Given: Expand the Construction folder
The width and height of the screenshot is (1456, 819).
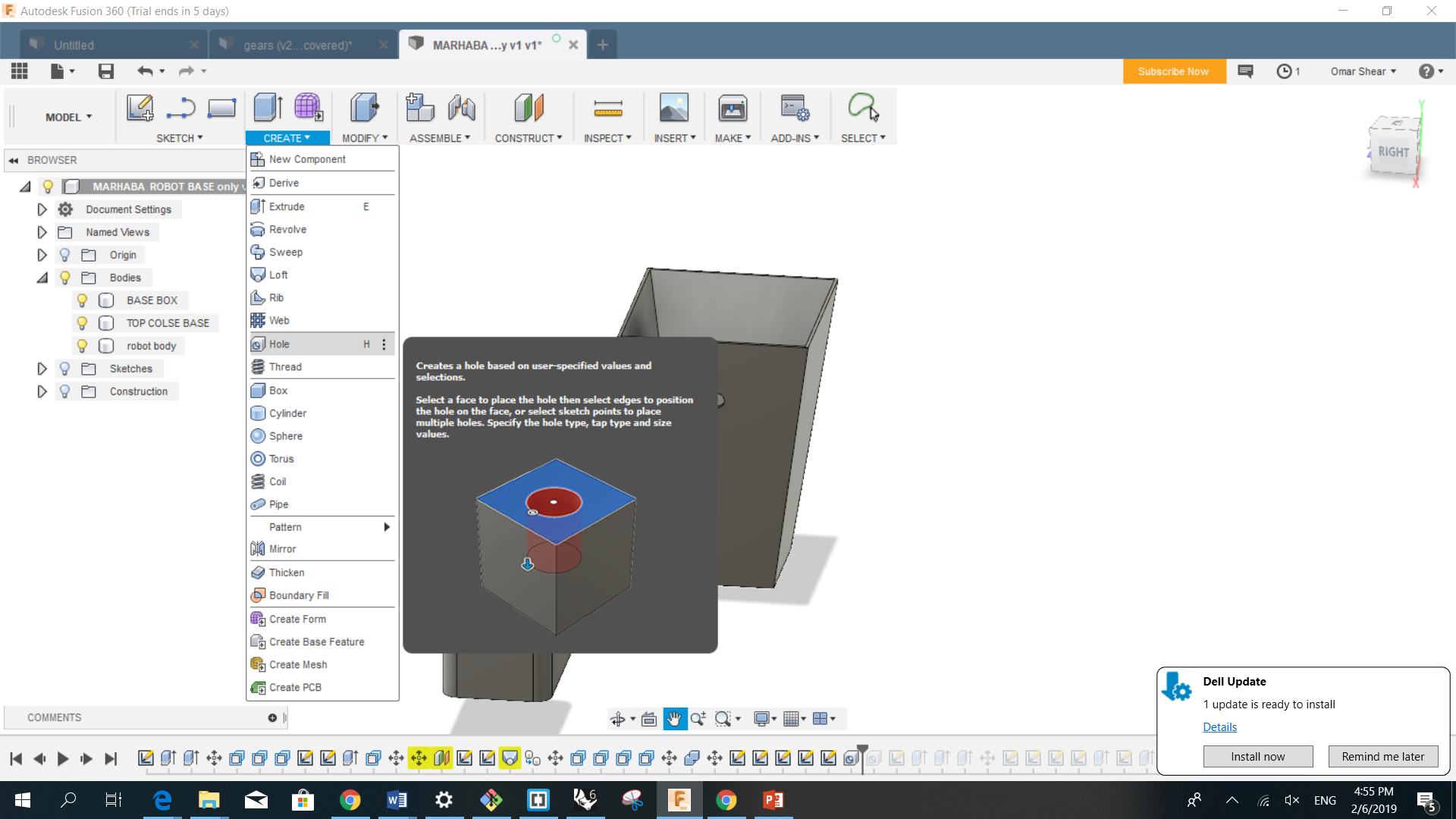Looking at the screenshot, I should (x=42, y=391).
